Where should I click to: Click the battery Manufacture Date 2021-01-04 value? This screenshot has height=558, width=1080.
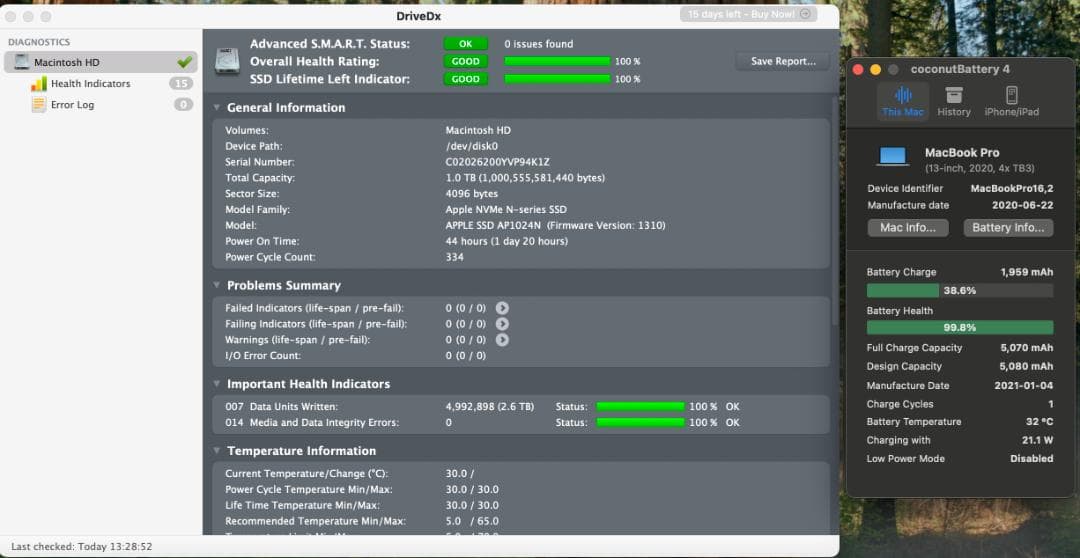(1024, 386)
